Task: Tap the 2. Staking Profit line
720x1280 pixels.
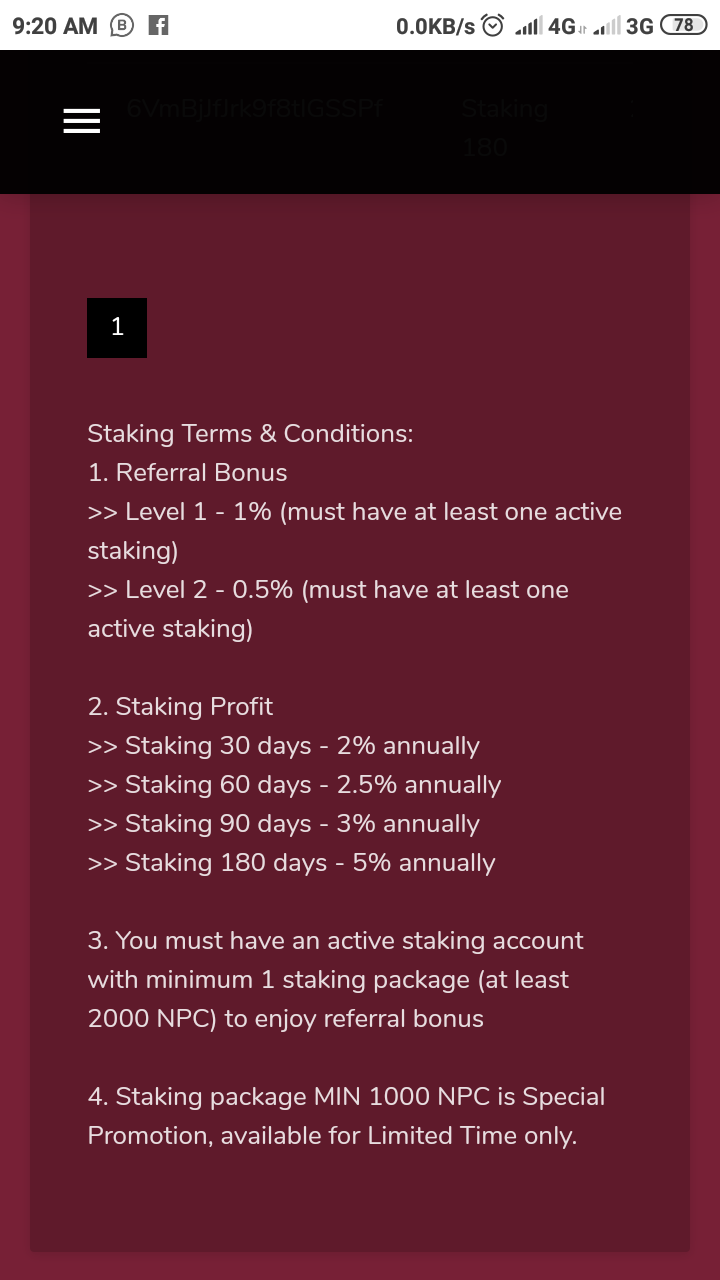Action: tap(180, 706)
